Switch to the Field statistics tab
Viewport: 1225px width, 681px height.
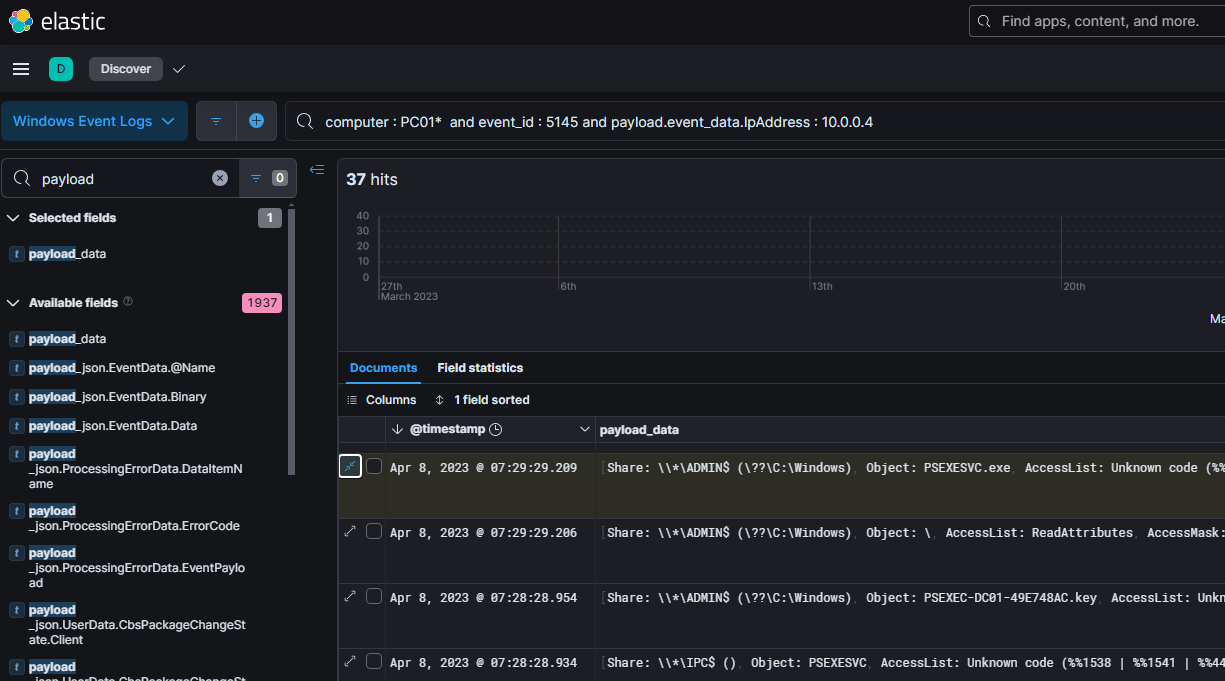(x=480, y=368)
